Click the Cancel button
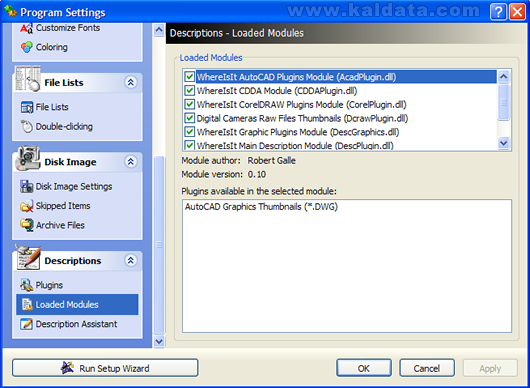This screenshot has width=530, height=388. [x=427, y=368]
